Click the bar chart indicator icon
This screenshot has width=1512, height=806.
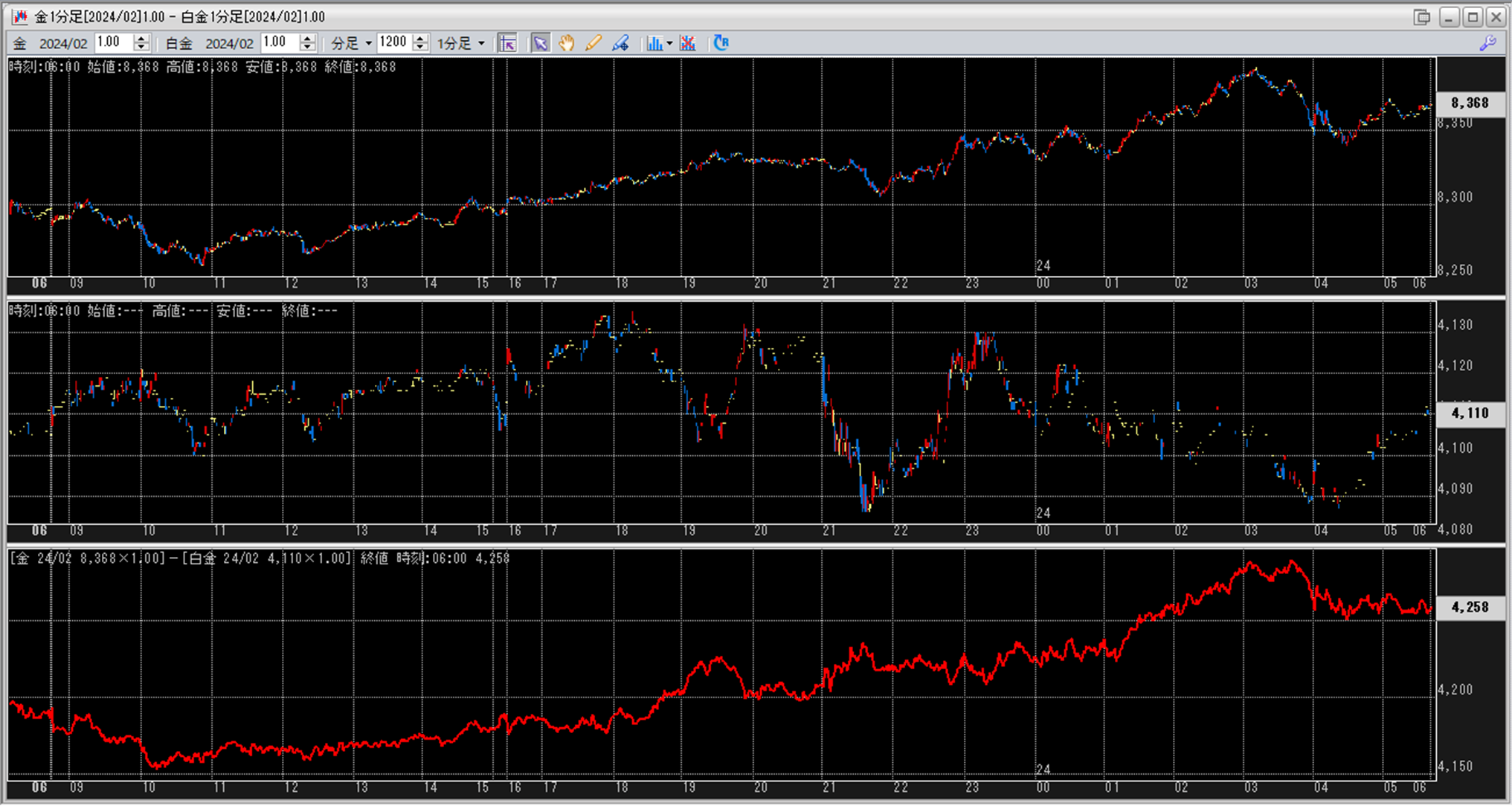[654, 43]
